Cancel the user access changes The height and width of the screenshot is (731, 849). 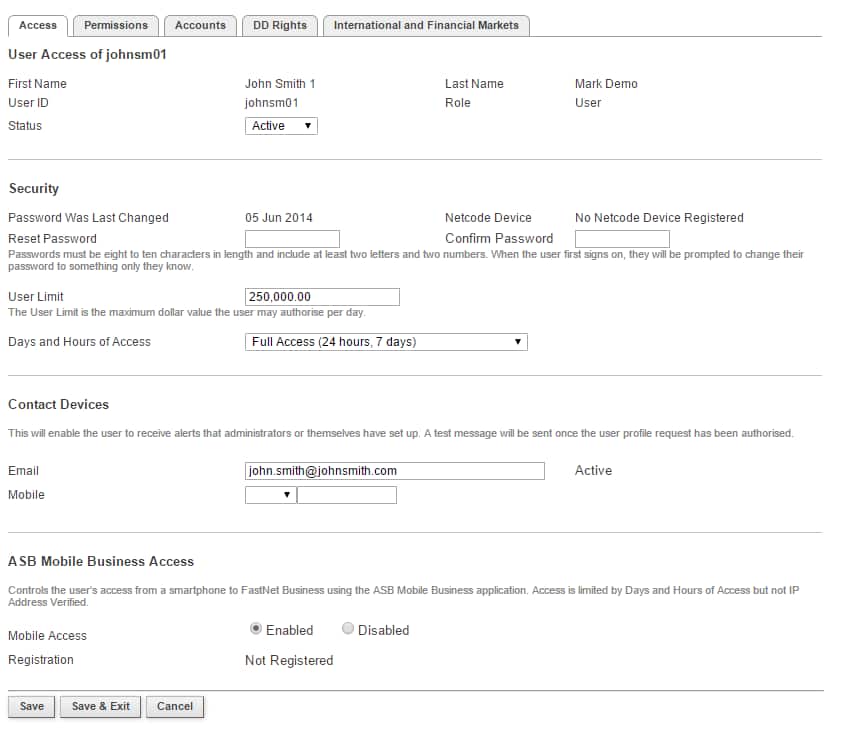click(175, 706)
